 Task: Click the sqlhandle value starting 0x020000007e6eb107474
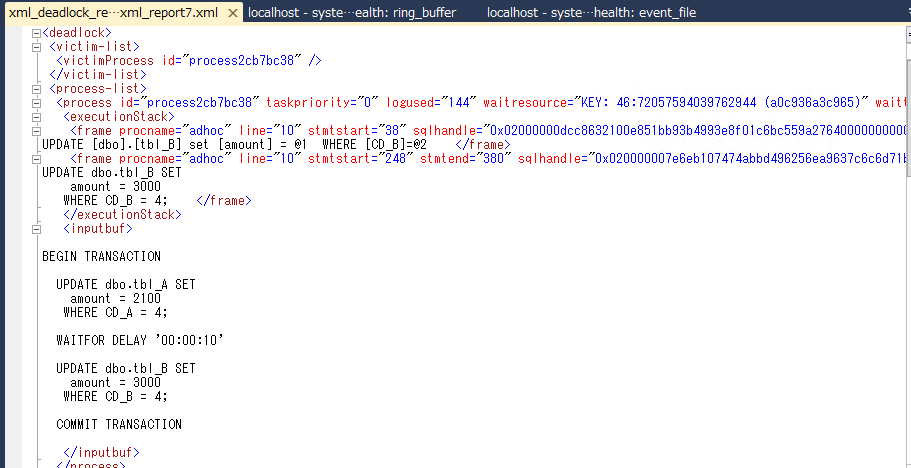pyautogui.click(x=747, y=158)
